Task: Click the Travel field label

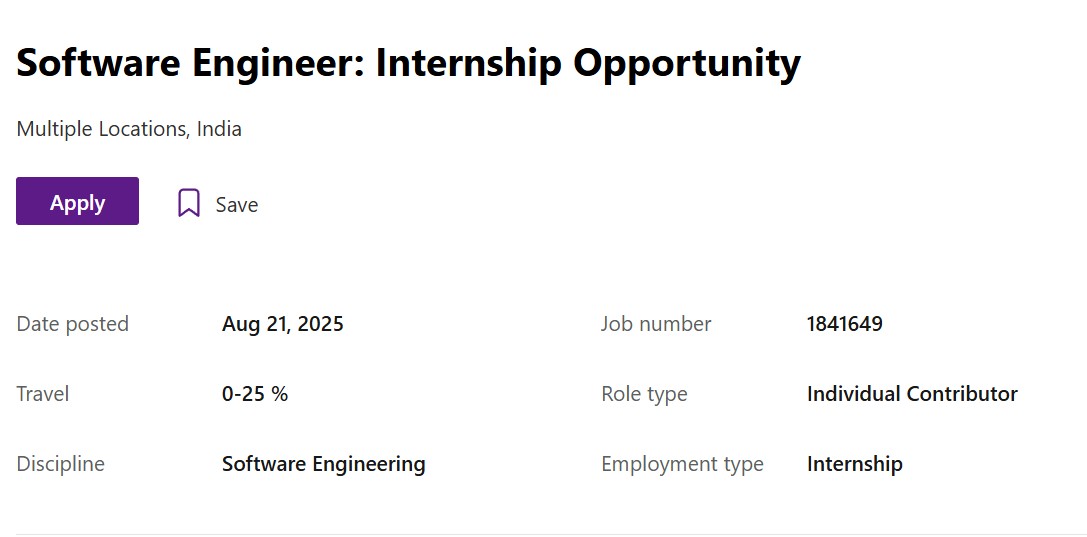Action: 43,394
